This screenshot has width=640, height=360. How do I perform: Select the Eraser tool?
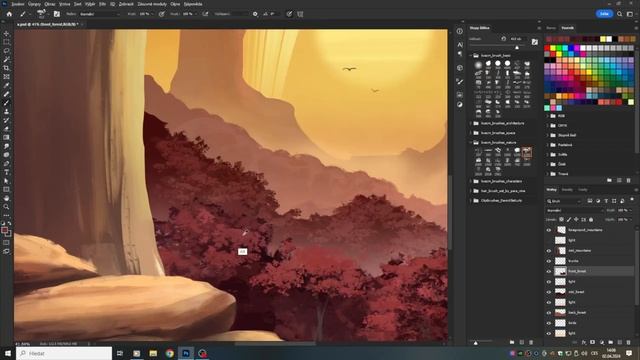[x=6, y=129]
